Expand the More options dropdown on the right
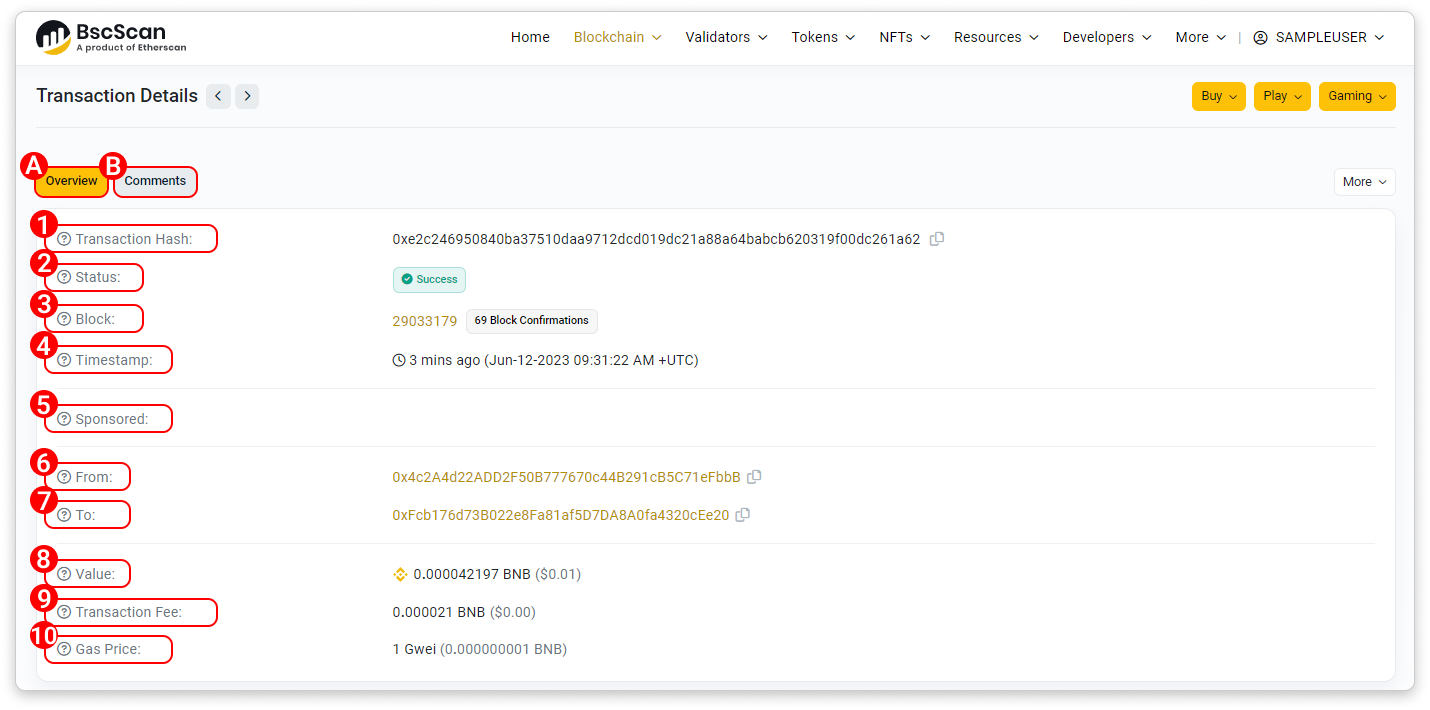This screenshot has width=1430, height=710. coord(1364,182)
